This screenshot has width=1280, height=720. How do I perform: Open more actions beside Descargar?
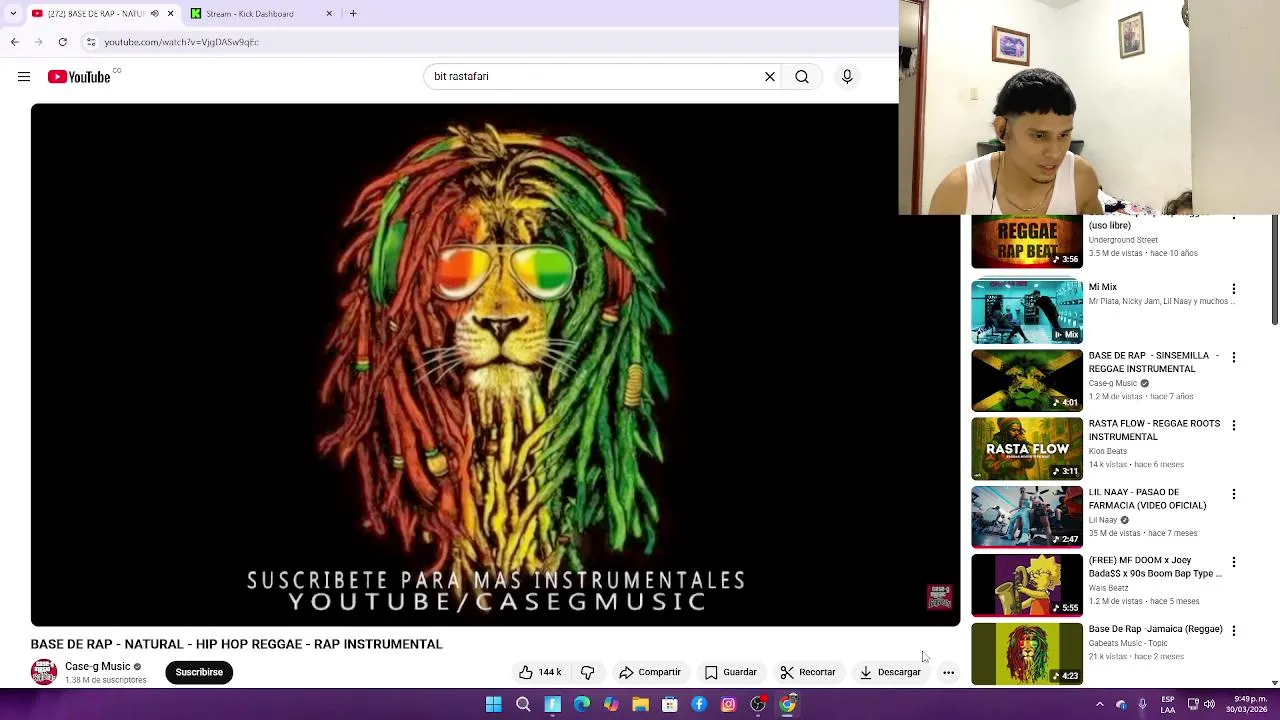(948, 672)
